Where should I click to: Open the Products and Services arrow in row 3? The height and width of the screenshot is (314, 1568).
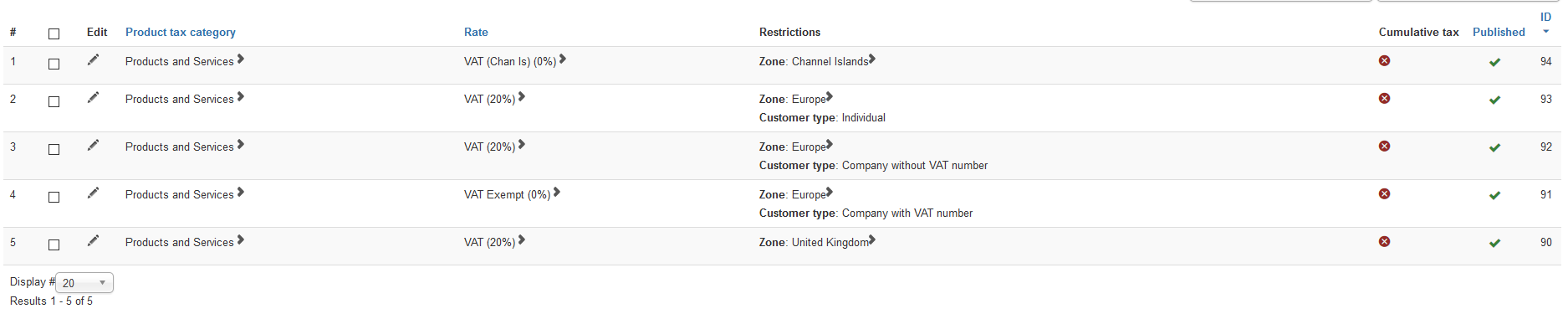point(241,145)
